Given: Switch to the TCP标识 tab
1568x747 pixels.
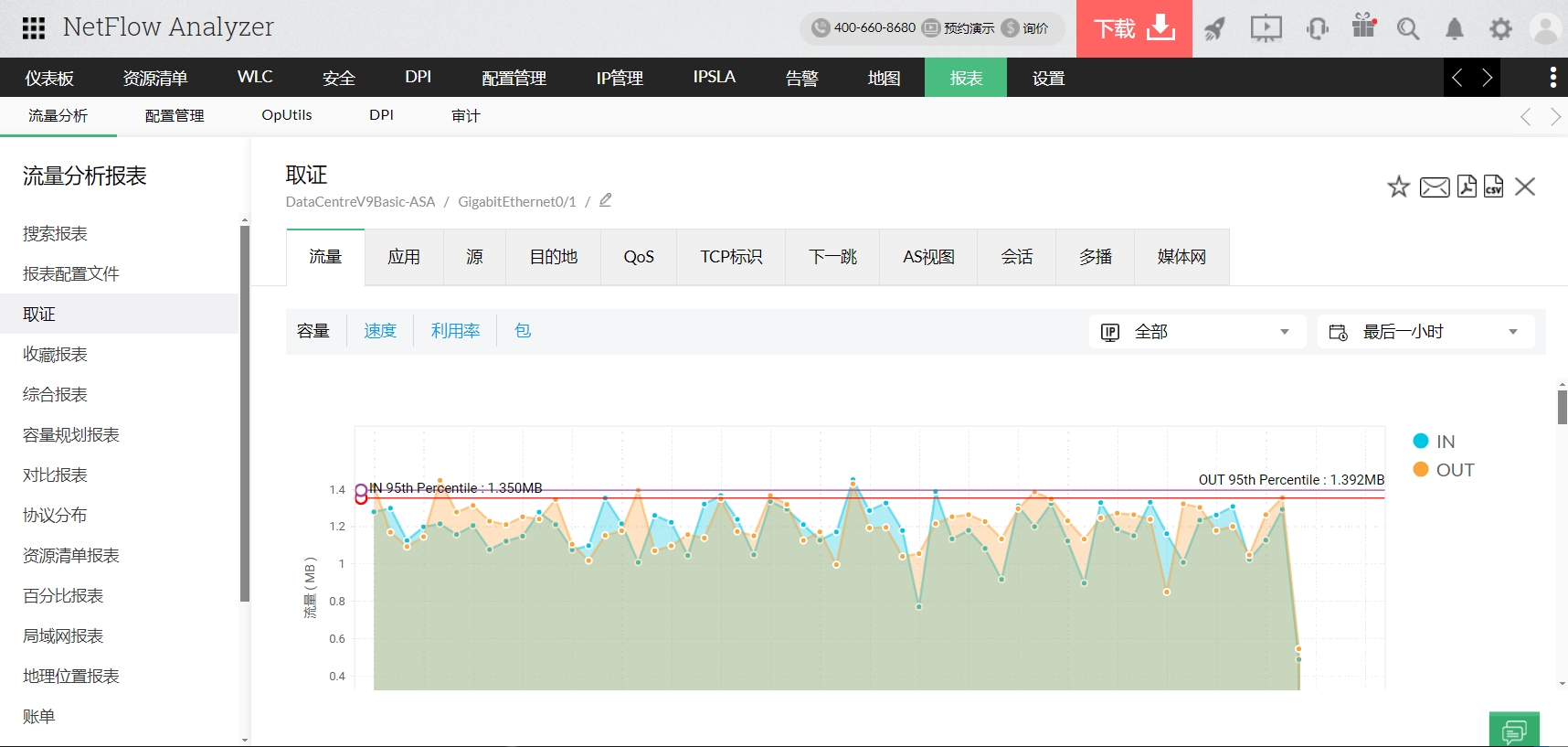Looking at the screenshot, I should tap(731, 257).
